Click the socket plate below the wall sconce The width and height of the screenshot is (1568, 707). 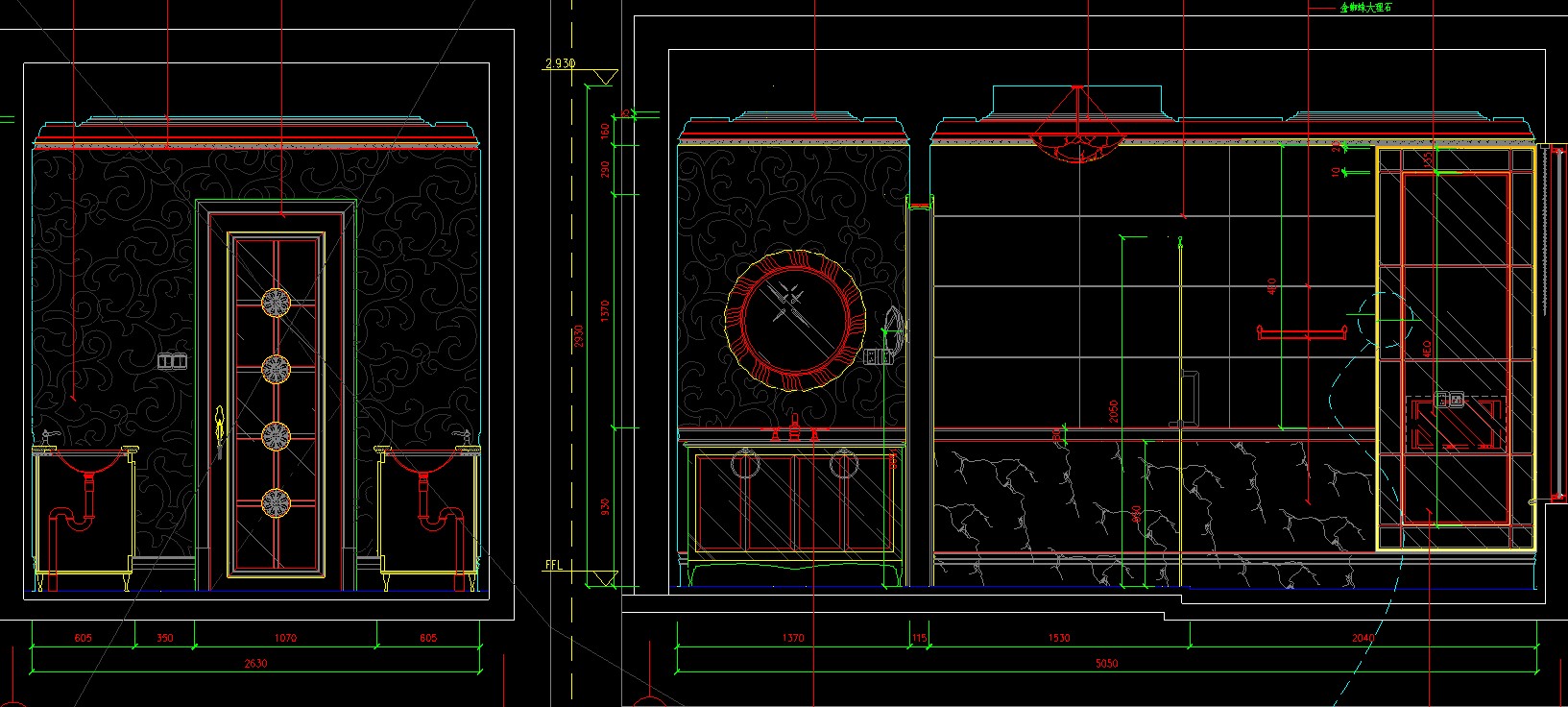pos(879,356)
